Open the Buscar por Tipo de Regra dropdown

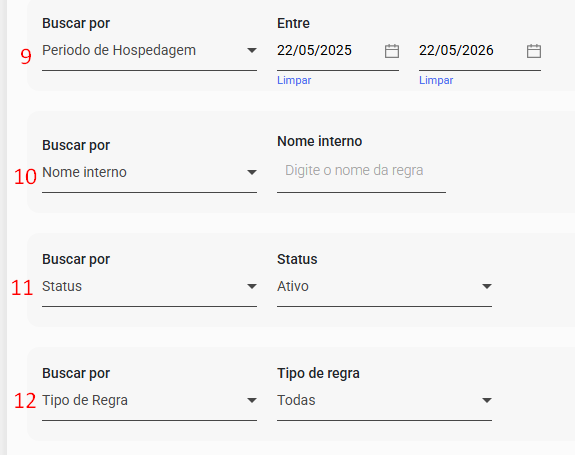point(149,401)
